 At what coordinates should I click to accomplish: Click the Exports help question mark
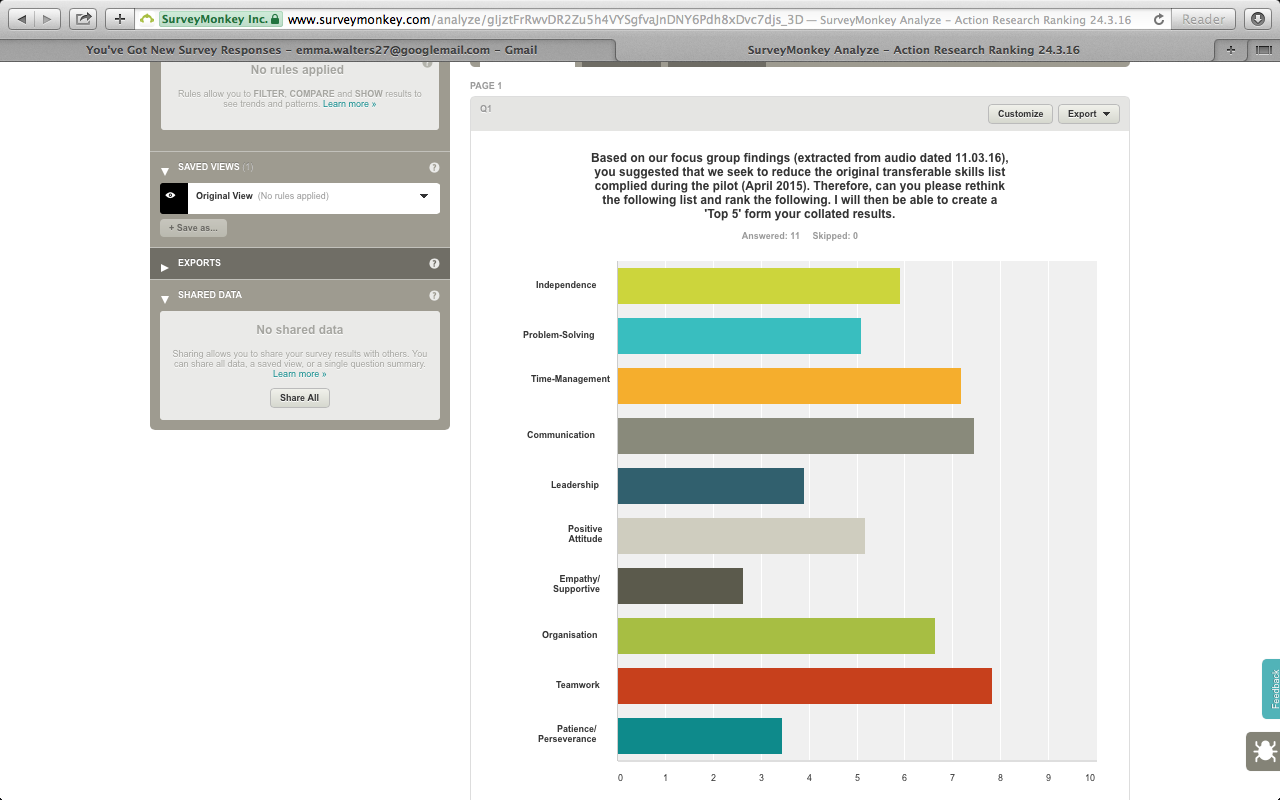coord(434,264)
